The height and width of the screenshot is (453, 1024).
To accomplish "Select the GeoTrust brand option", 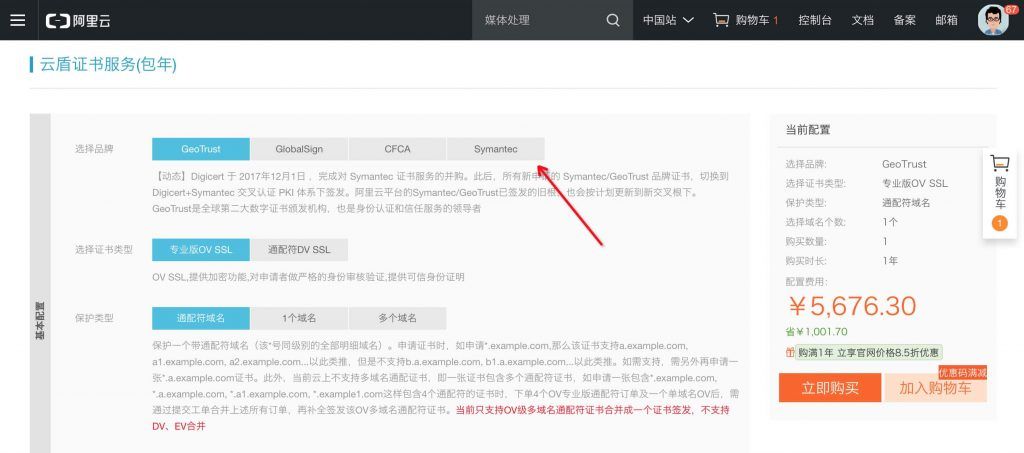I will tap(201, 149).
